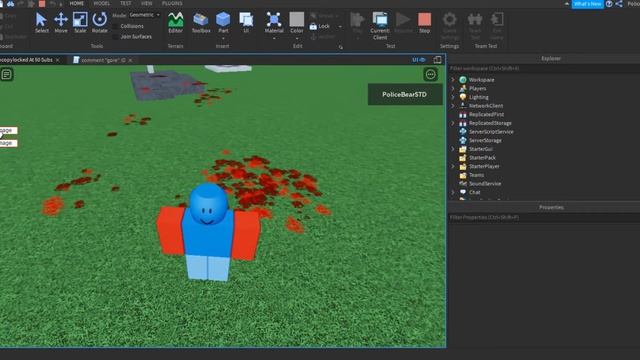Stop the running playtest

tap(424, 22)
